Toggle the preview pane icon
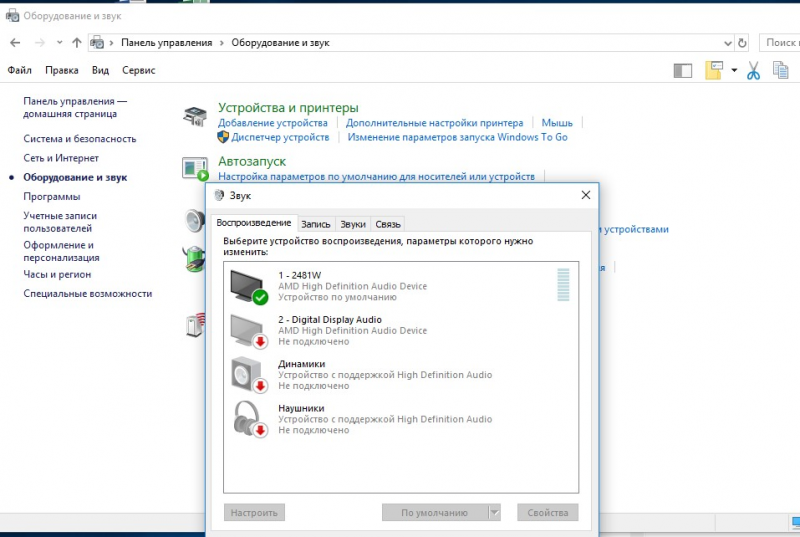Image resolution: width=800 pixels, height=537 pixels. pyautogui.click(x=683, y=71)
